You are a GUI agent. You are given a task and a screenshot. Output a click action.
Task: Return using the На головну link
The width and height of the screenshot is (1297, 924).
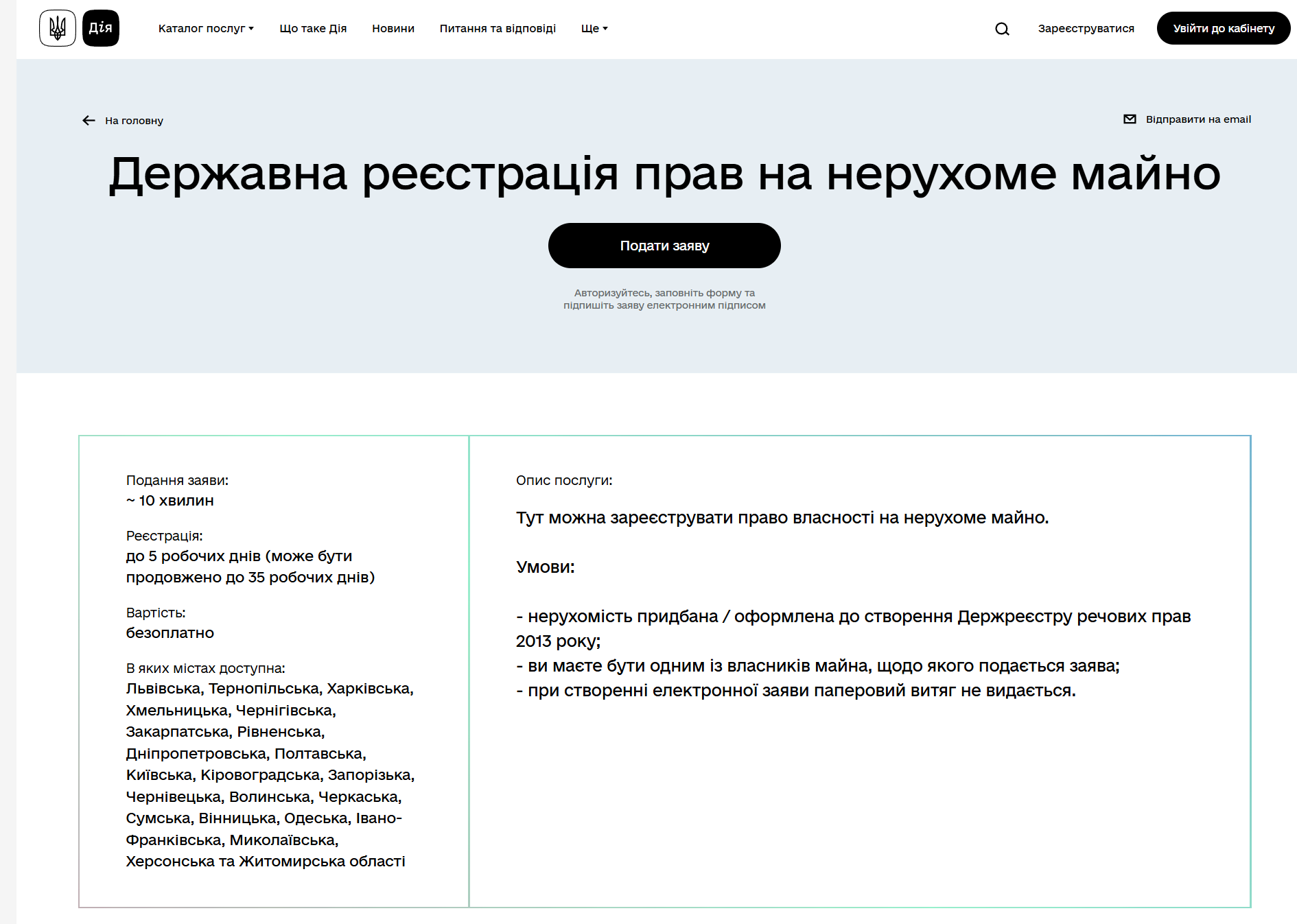pos(134,121)
